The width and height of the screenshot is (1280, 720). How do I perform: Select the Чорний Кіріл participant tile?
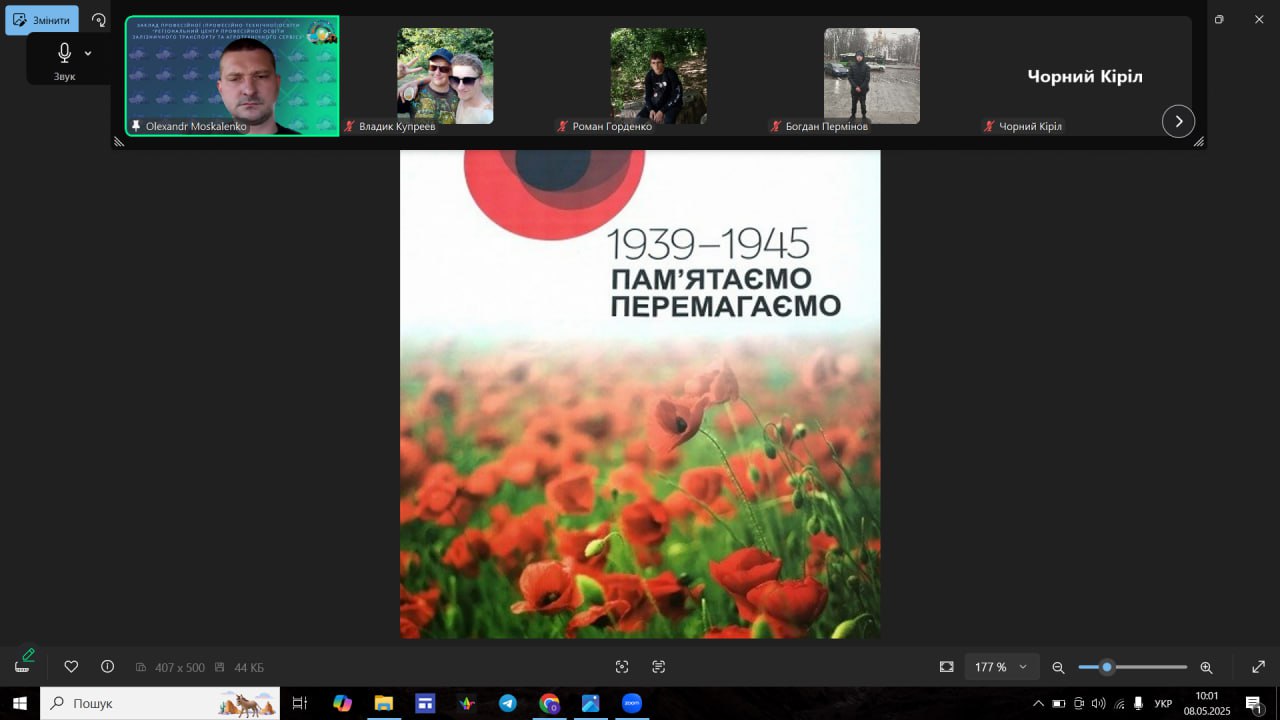coord(1085,76)
